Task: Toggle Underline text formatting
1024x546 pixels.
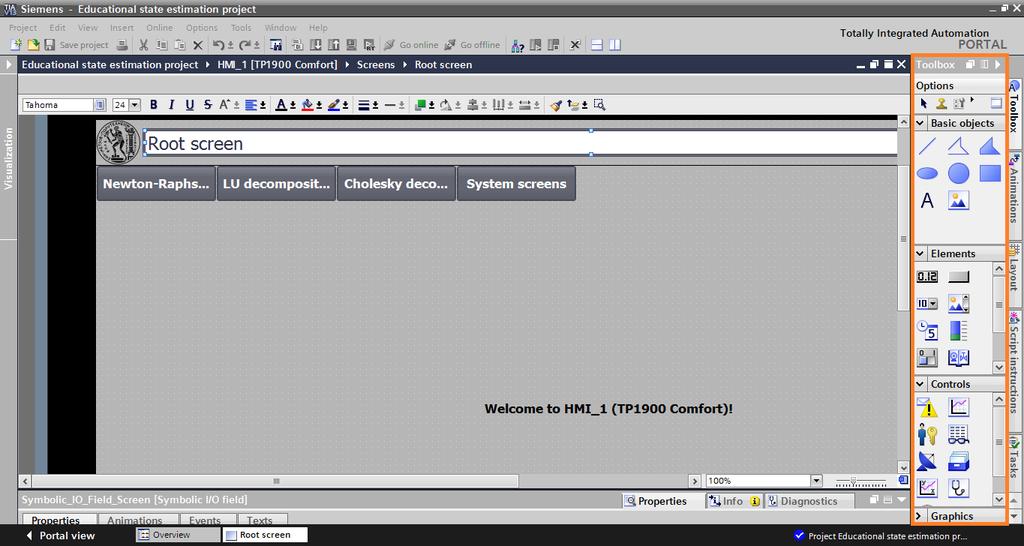Action: [189, 104]
